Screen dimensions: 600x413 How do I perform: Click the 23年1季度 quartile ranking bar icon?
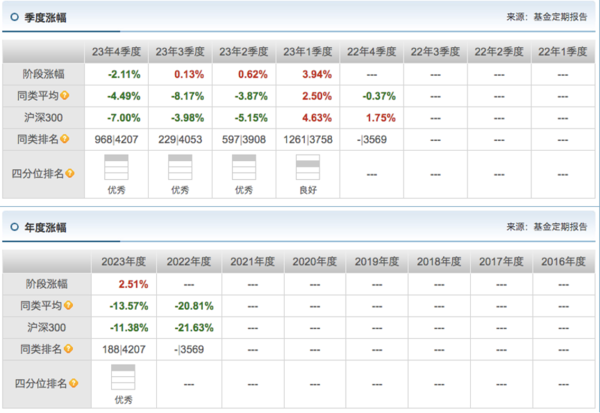click(x=308, y=167)
